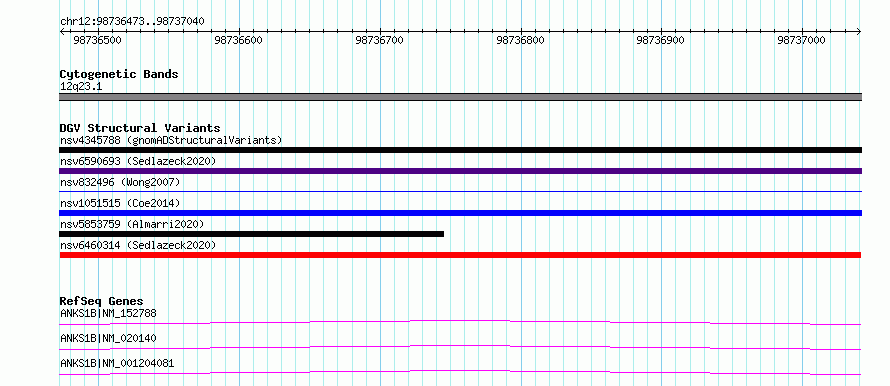This screenshot has height=386, width=890.
Task: Click the left arrowhead of the ruler
Action: [62, 32]
